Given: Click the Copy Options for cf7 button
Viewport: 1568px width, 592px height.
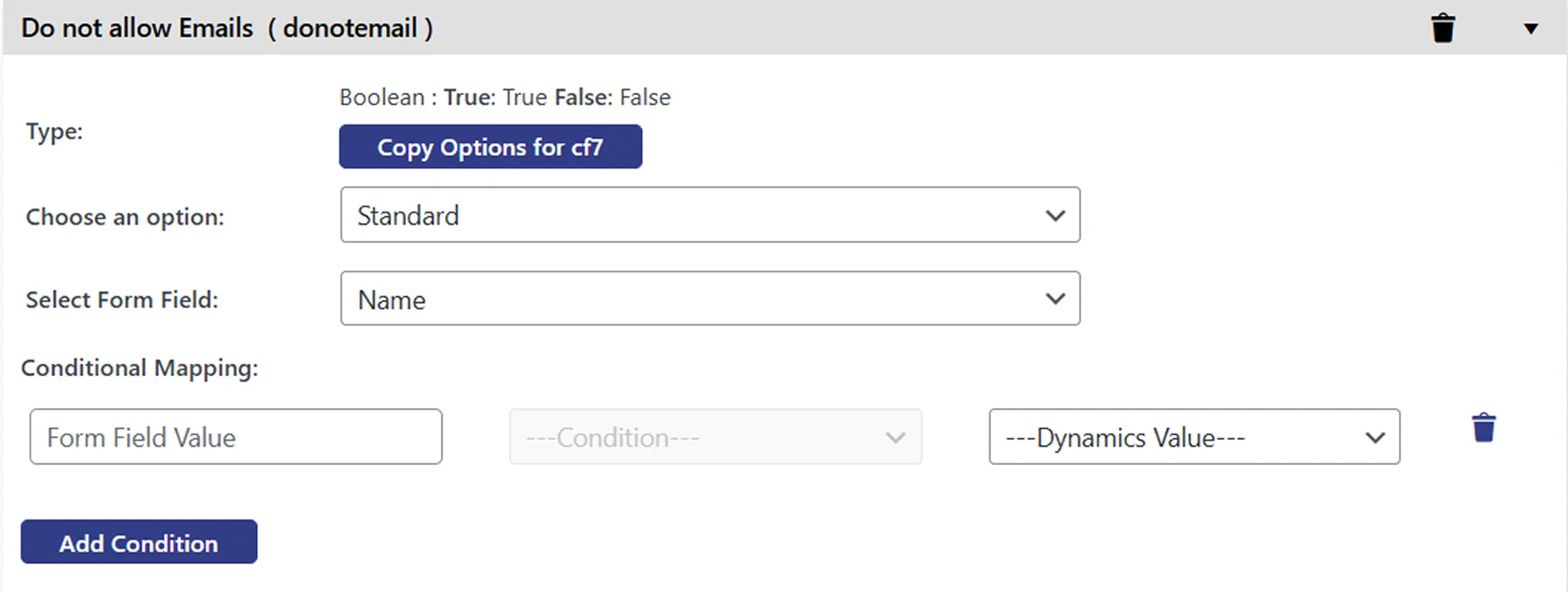Looking at the screenshot, I should coord(490,146).
